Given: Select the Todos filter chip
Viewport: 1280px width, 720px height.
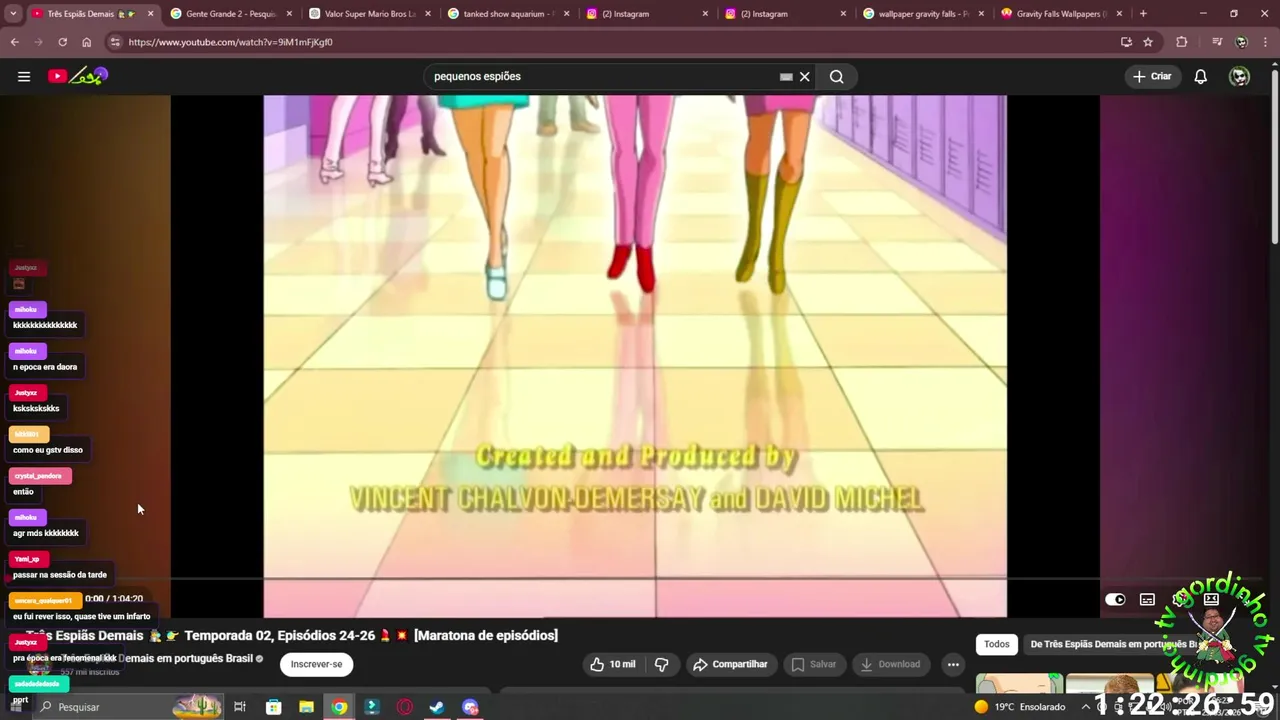Looking at the screenshot, I should coord(997,644).
